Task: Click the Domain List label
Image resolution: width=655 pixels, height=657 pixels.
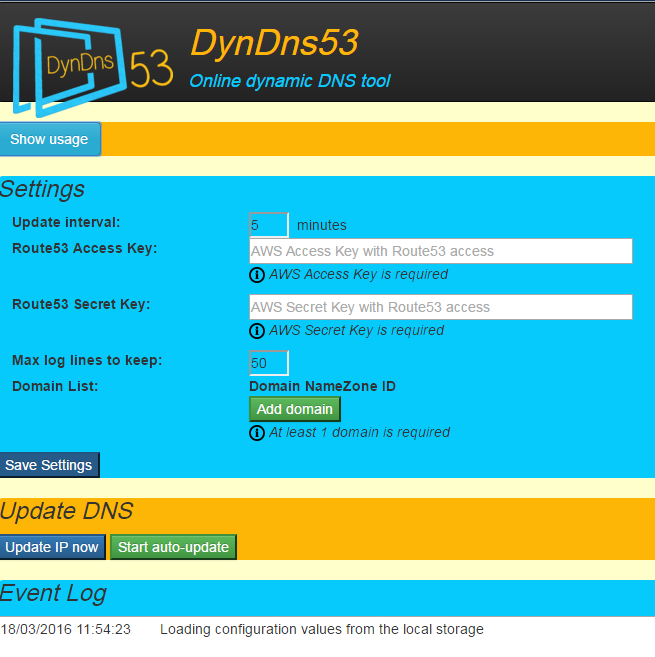Action: [x=55, y=386]
